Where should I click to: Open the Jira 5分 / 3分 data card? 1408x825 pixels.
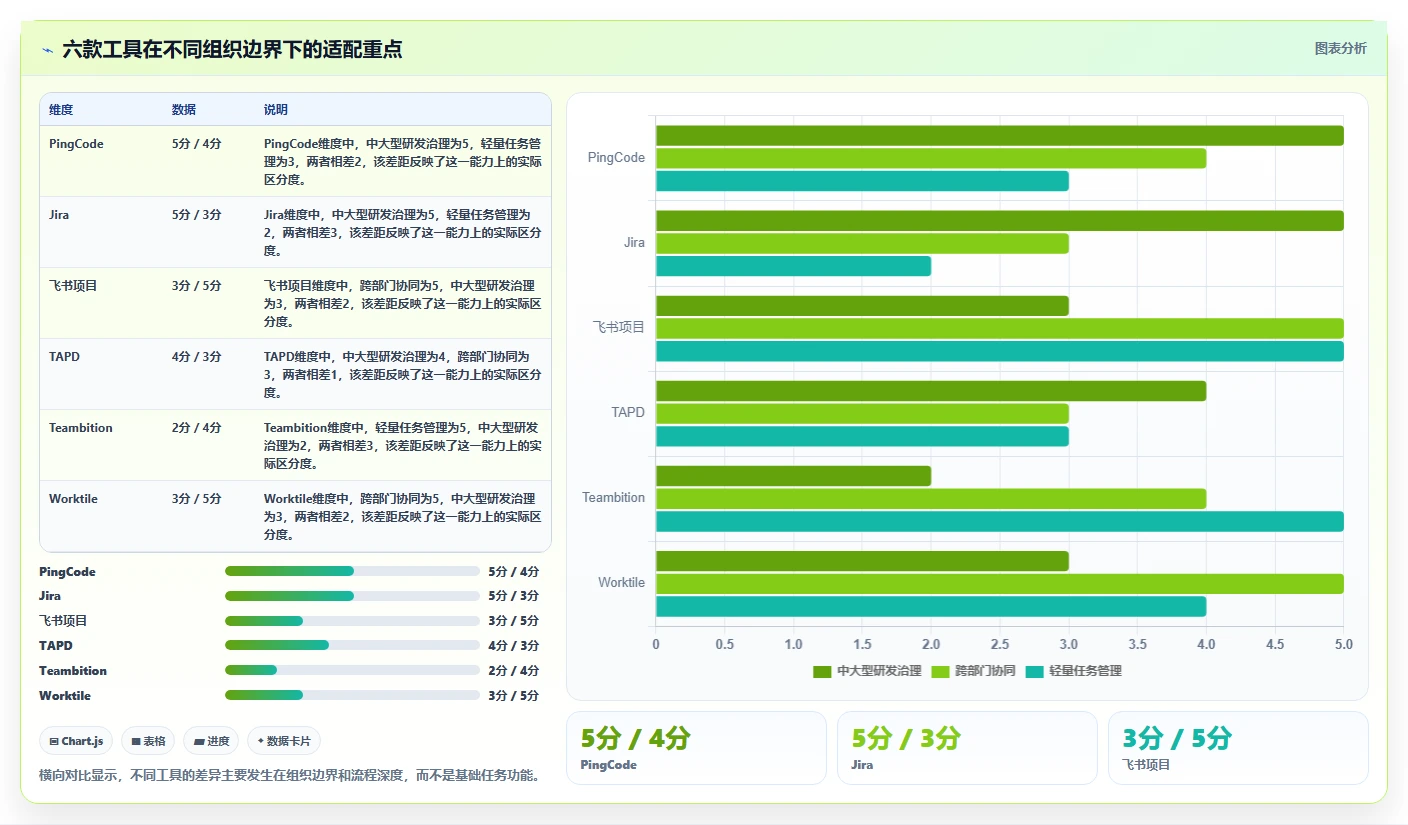click(x=967, y=748)
